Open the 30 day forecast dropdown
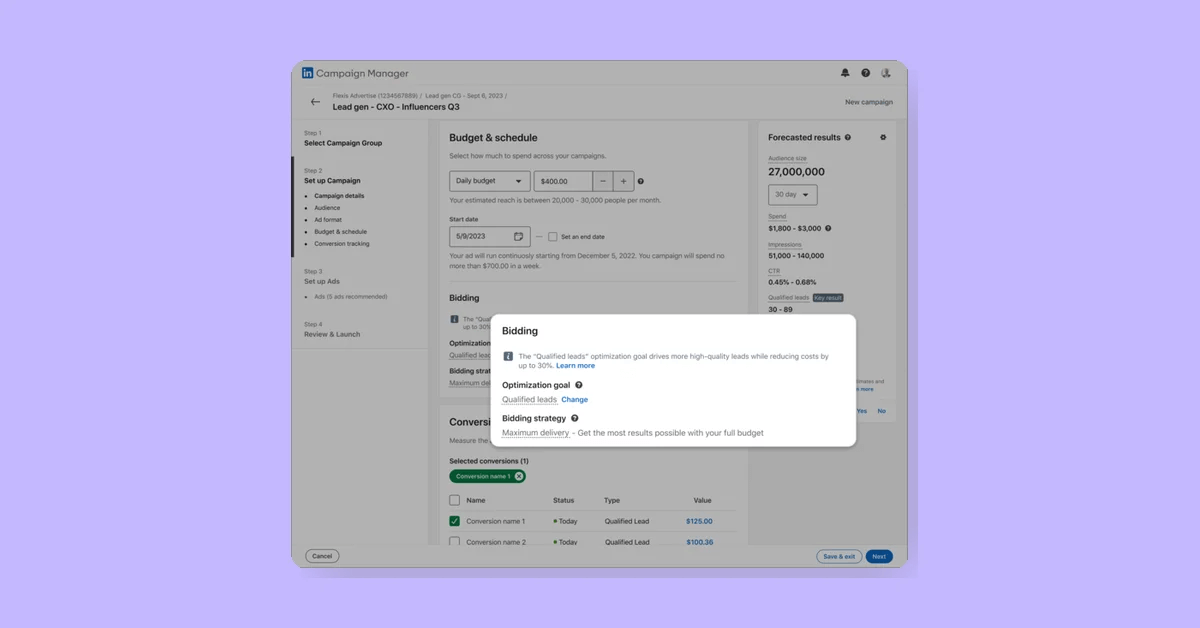 click(x=792, y=194)
